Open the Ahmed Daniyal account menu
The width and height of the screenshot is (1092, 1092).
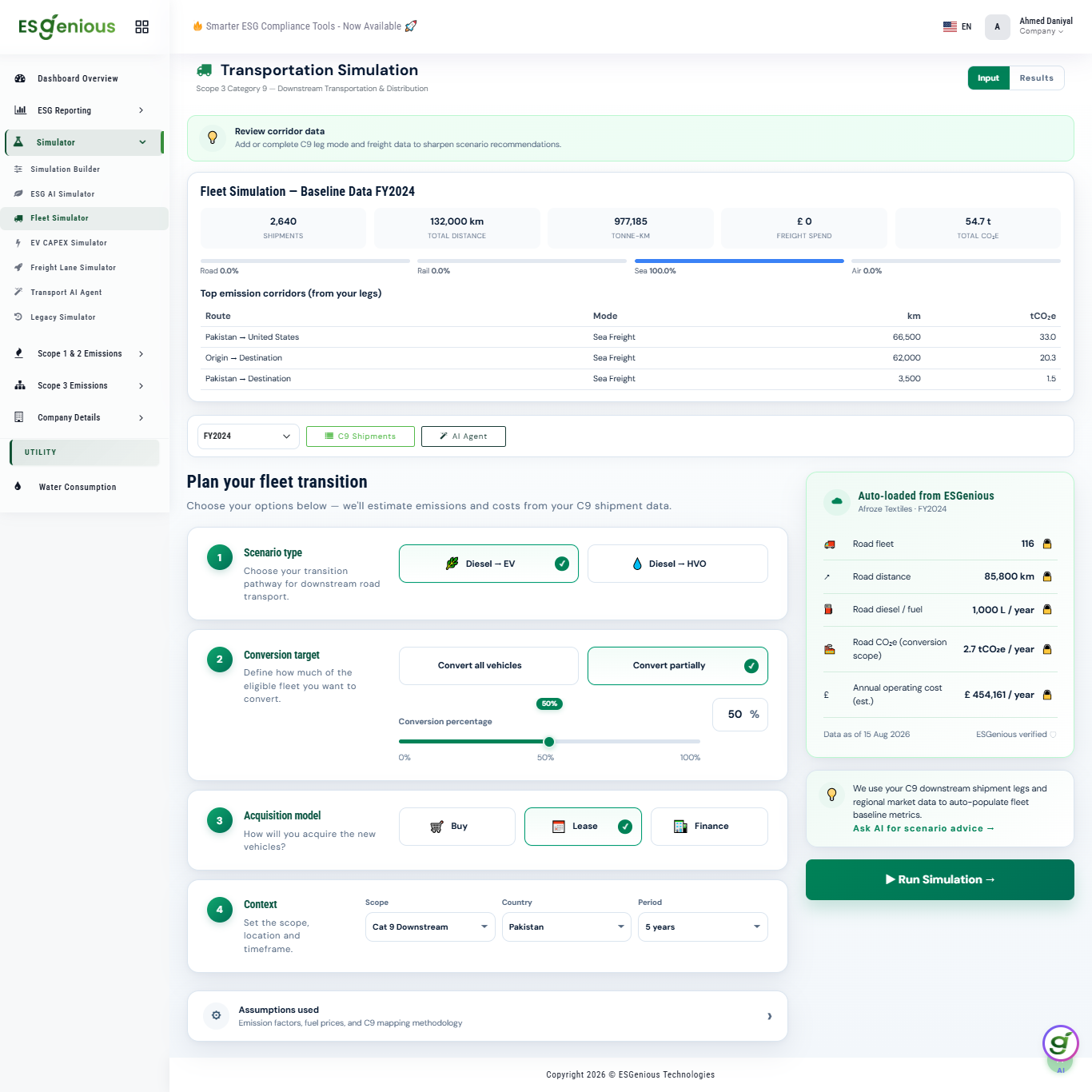coord(1046,26)
